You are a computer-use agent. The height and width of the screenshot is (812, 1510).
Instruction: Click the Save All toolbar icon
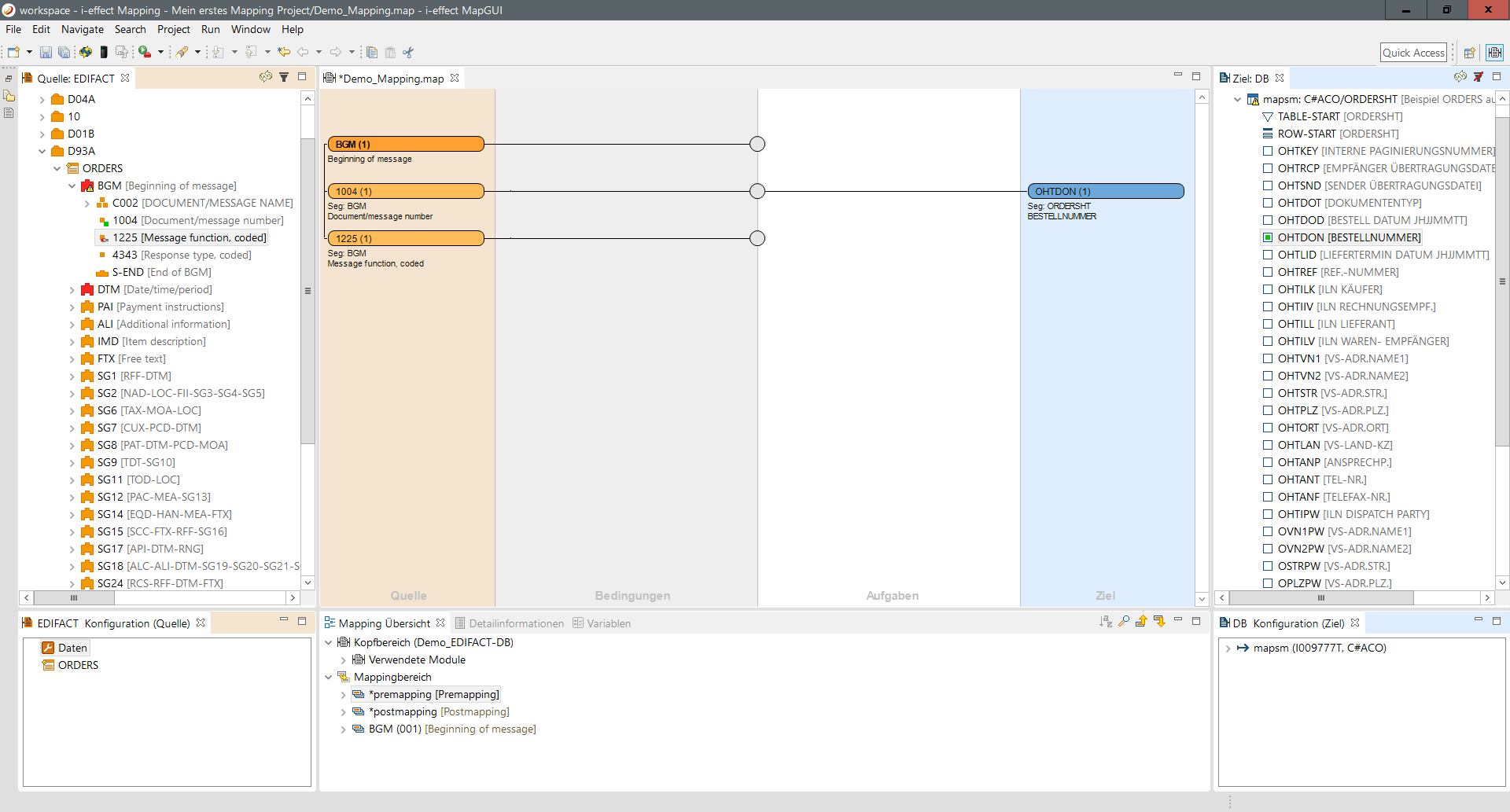pyautogui.click(x=64, y=53)
